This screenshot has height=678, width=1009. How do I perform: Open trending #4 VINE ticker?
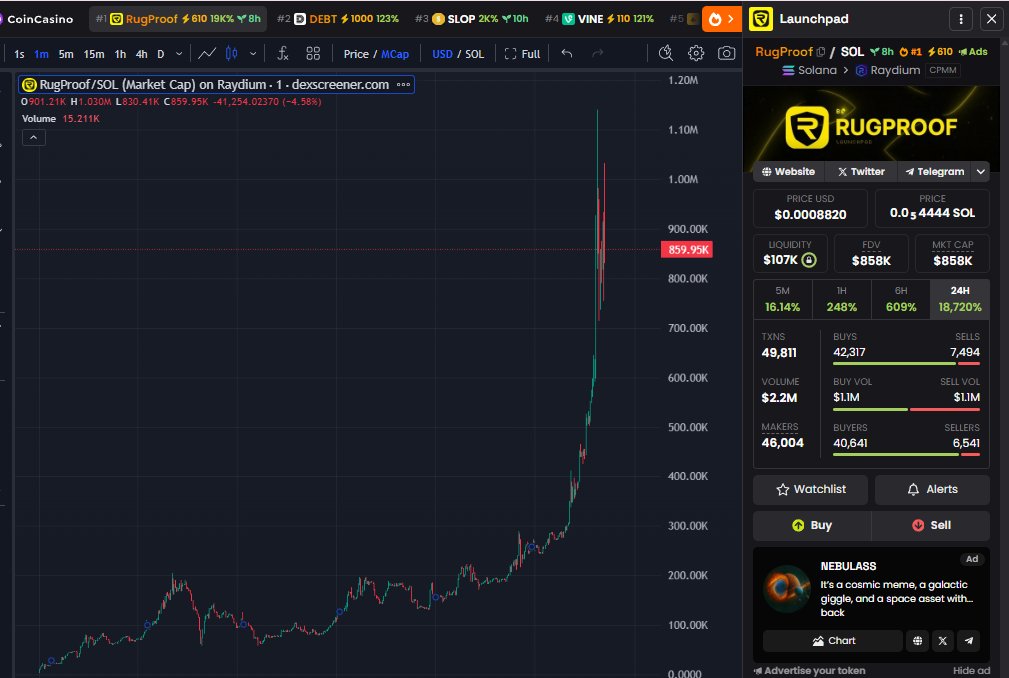[x=599, y=19]
